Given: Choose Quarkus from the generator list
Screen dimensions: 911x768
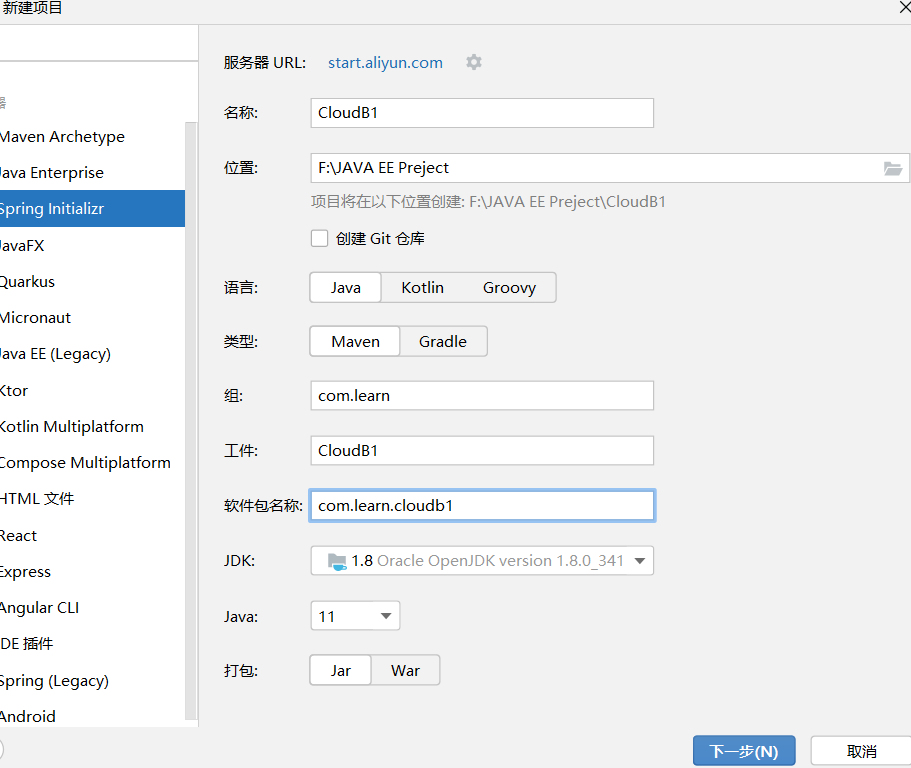Looking at the screenshot, I should (x=28, y=281).
